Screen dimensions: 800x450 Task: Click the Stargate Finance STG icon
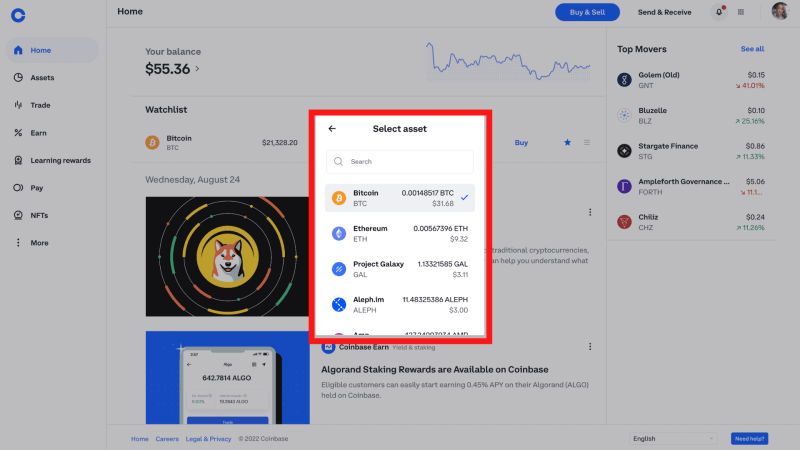tap(624, 151)
